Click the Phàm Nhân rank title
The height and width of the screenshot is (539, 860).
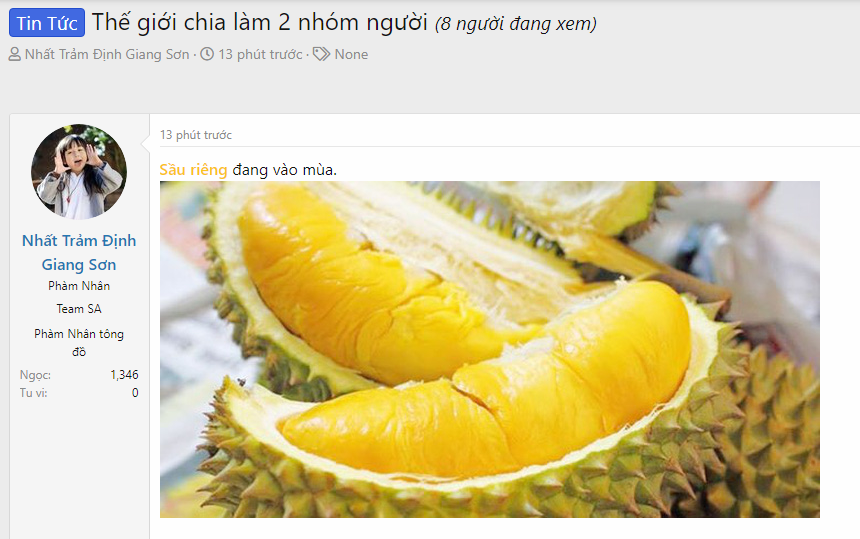[x=79, y=286]
